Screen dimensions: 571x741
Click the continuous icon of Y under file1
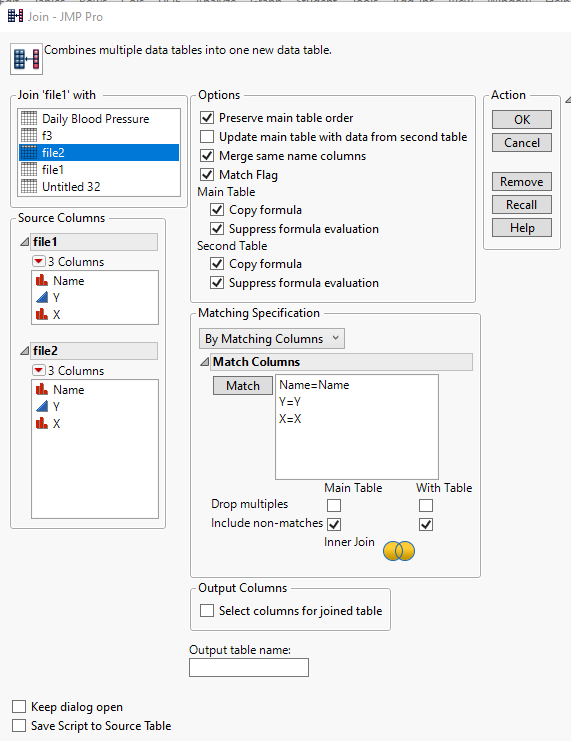coord(42,297)
